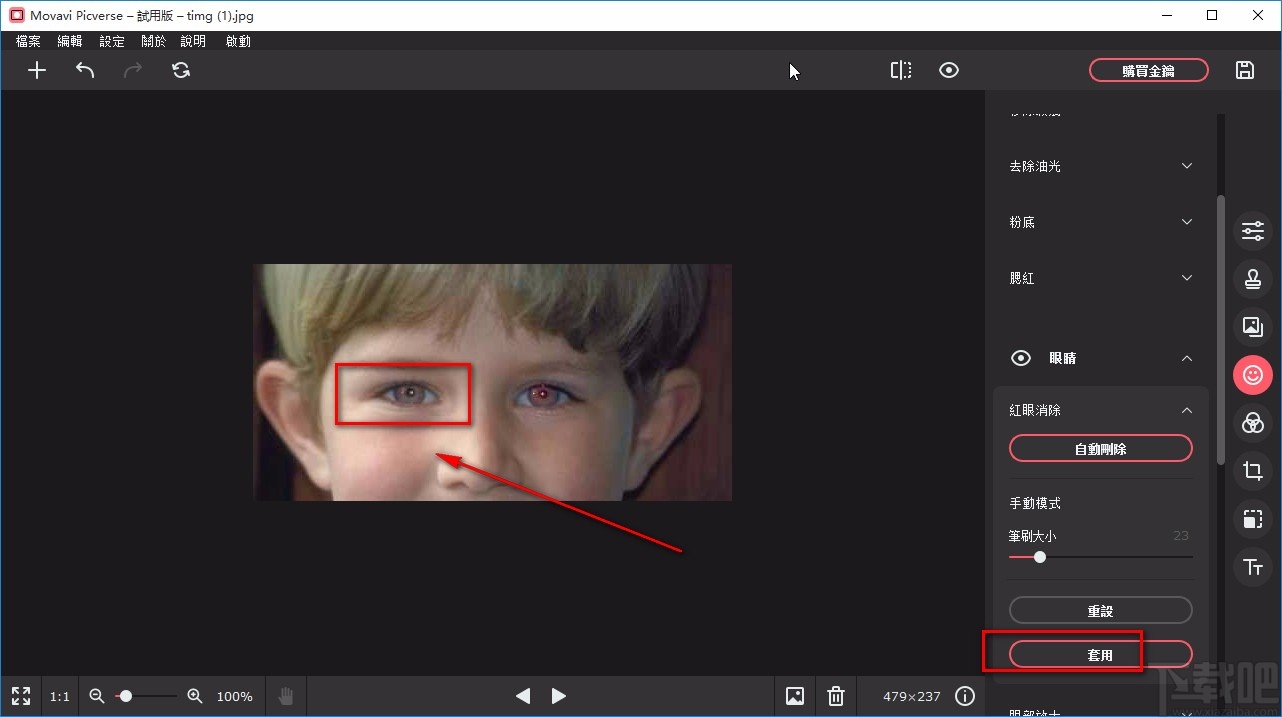Enable the preview eye in the toolbar

[x=948, y=70]
